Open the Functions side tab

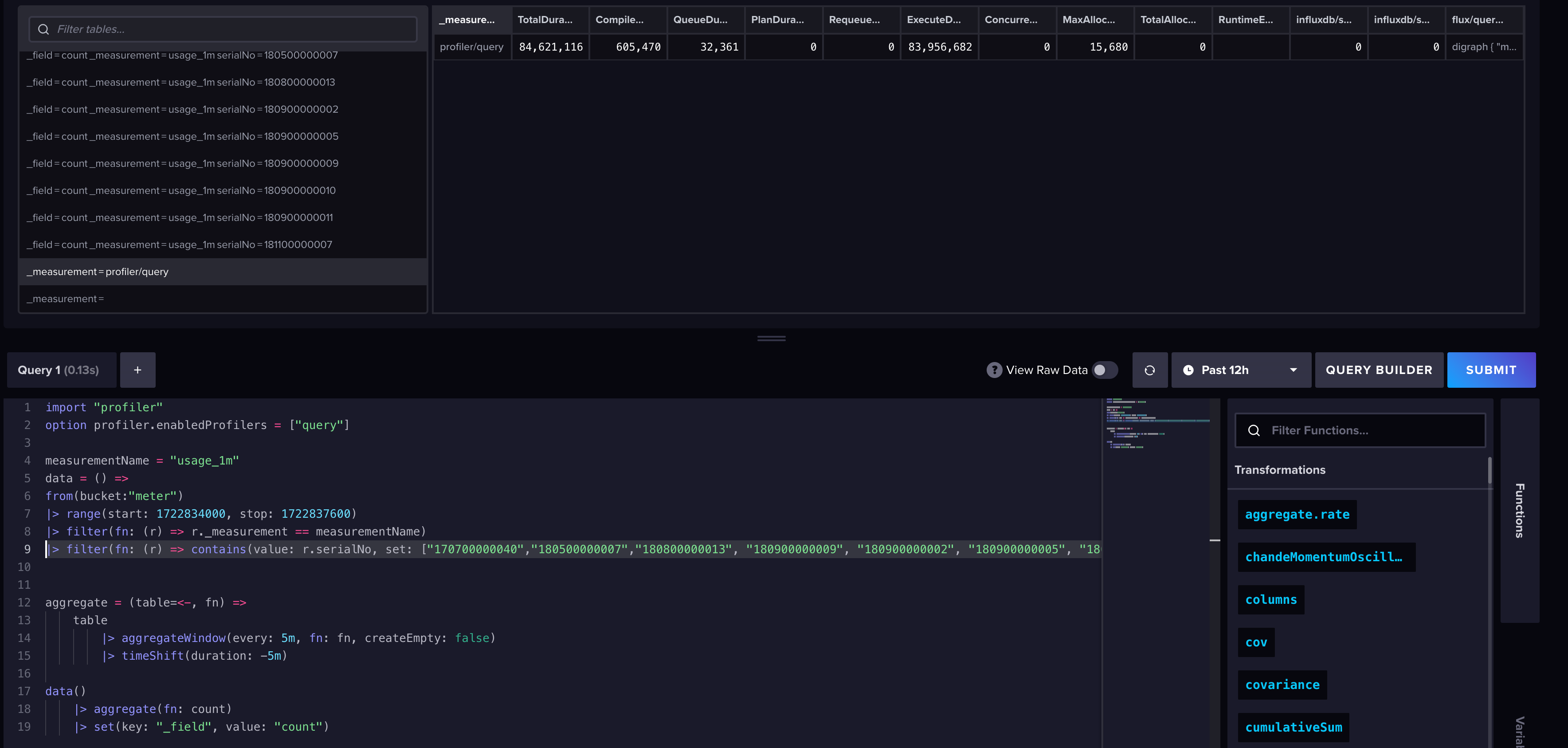click(1519, 511)
